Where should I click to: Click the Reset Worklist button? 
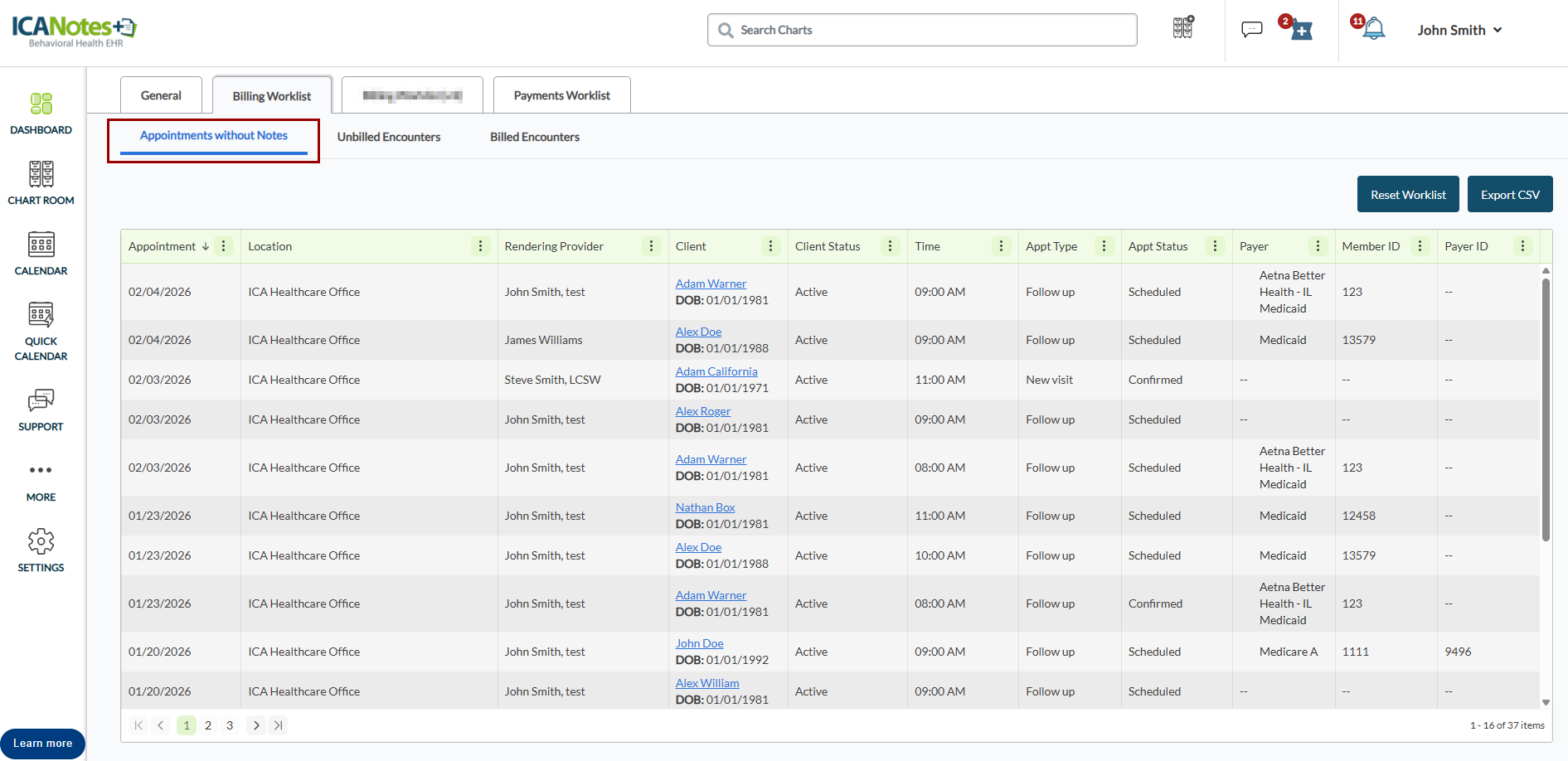1407,195
